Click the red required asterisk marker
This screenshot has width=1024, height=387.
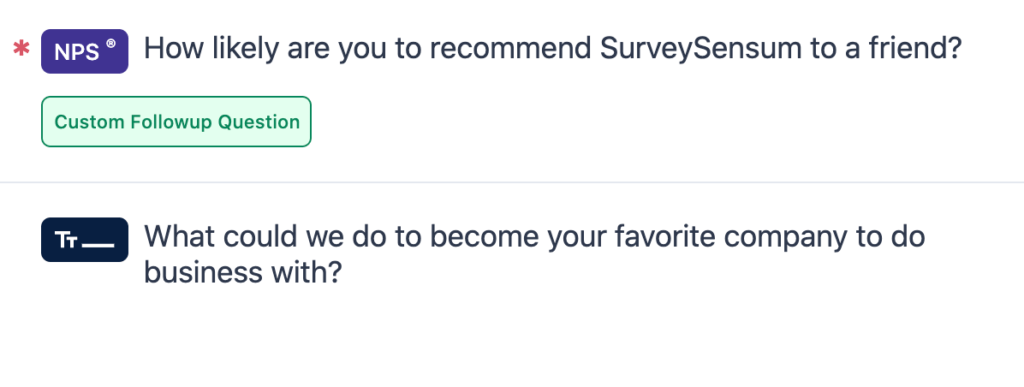click(x=22, y=50)
